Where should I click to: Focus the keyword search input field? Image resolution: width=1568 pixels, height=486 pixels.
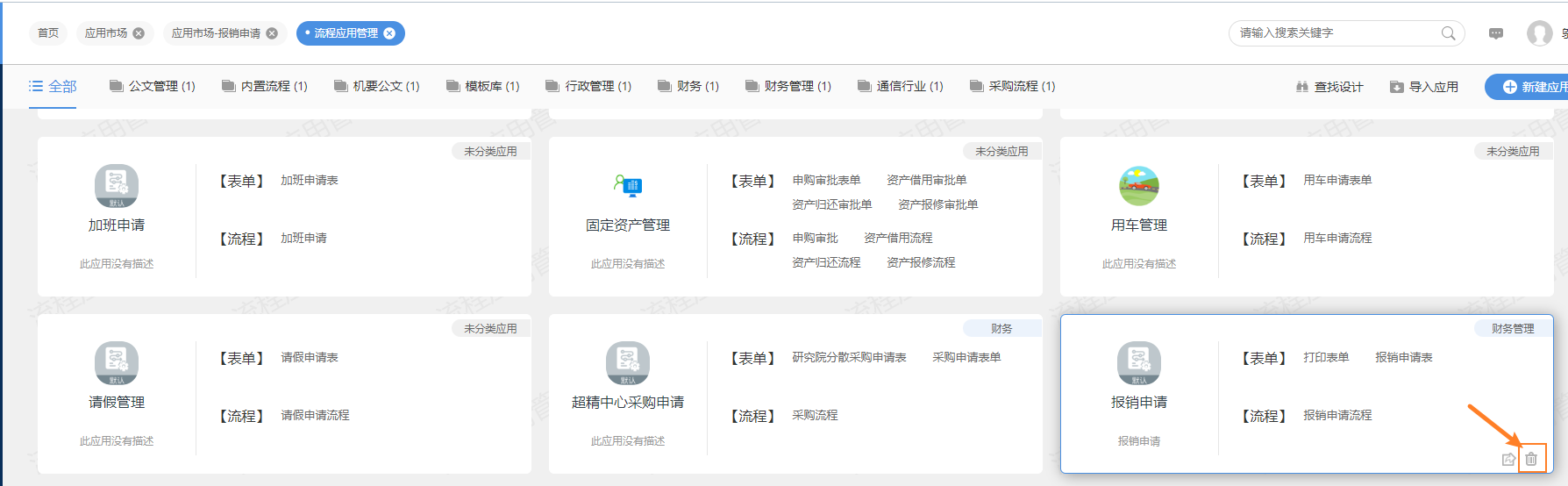1333,33
